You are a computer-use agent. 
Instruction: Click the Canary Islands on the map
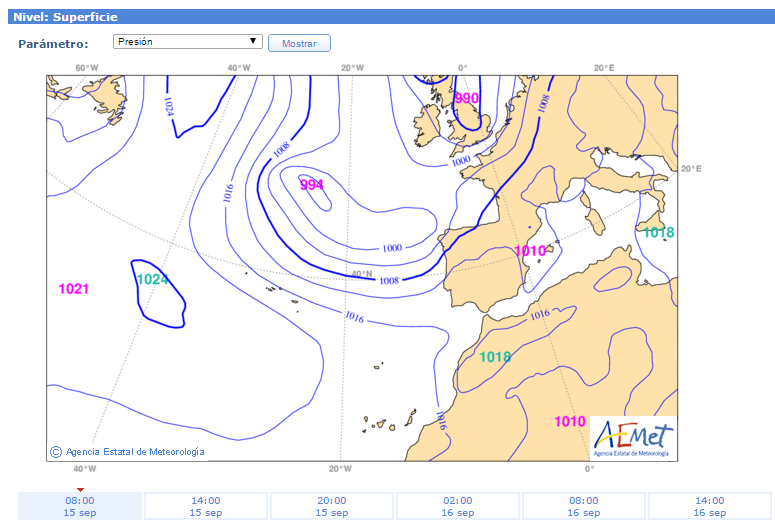click(x=385, y=424)
